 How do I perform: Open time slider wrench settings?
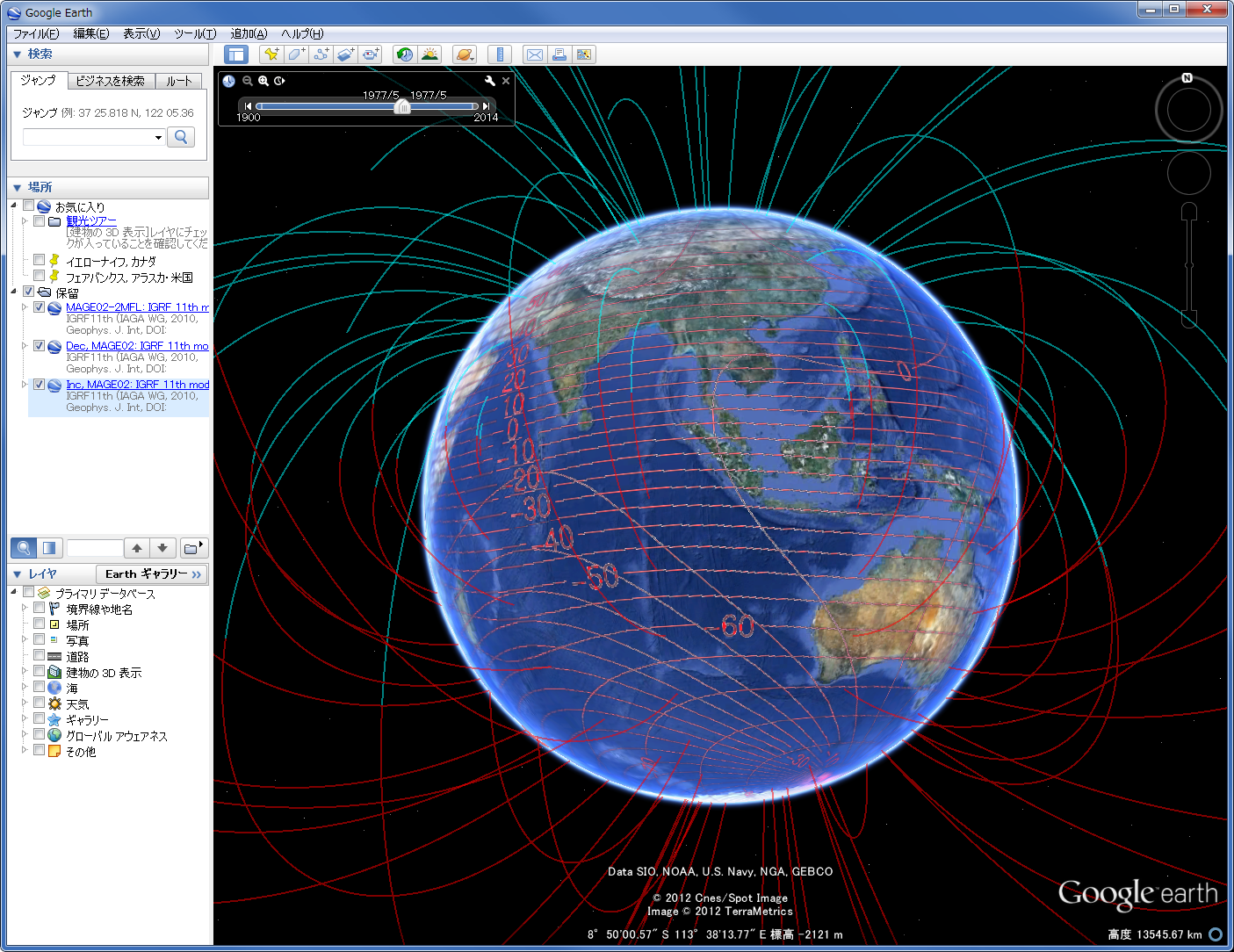point(489,81)
